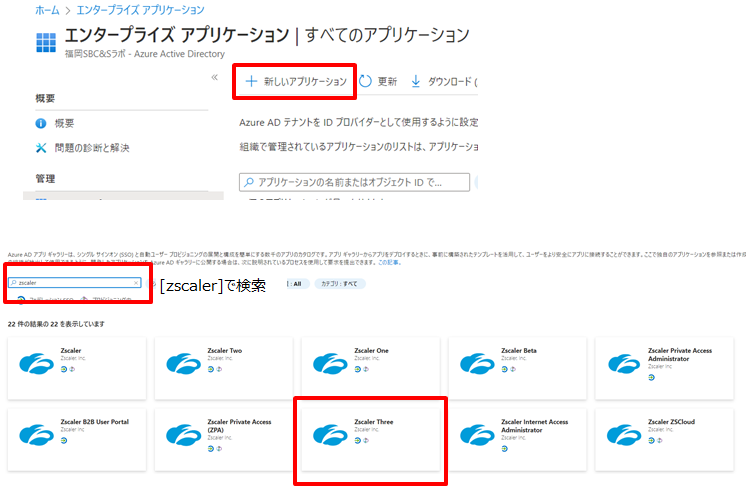Screen dimensions: 746x486
Task: Click the 更新 refresh button
Action: (x=378, y=81)
